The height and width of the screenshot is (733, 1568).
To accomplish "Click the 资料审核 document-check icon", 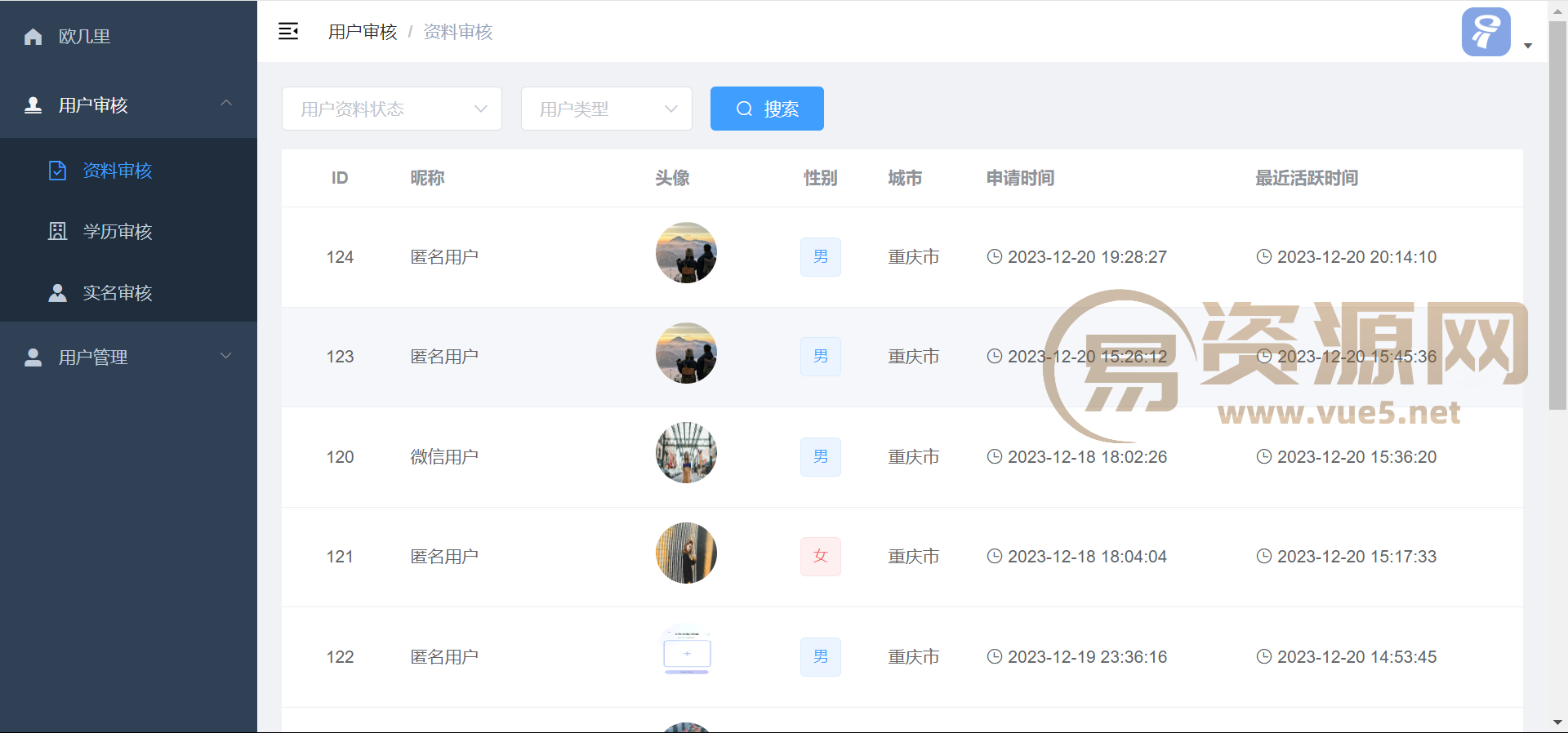I will 57,171.
